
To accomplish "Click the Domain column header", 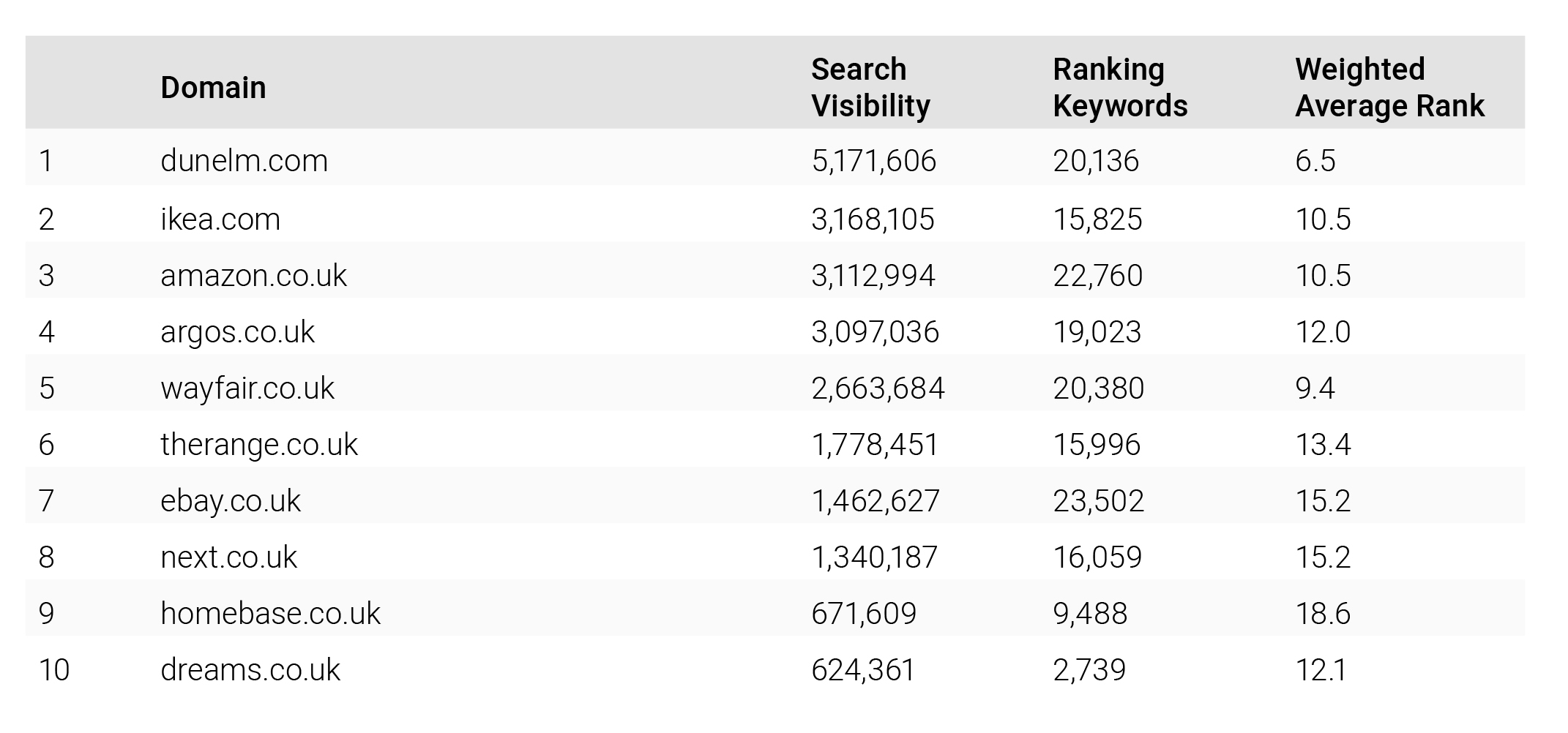I will point(213,88).
